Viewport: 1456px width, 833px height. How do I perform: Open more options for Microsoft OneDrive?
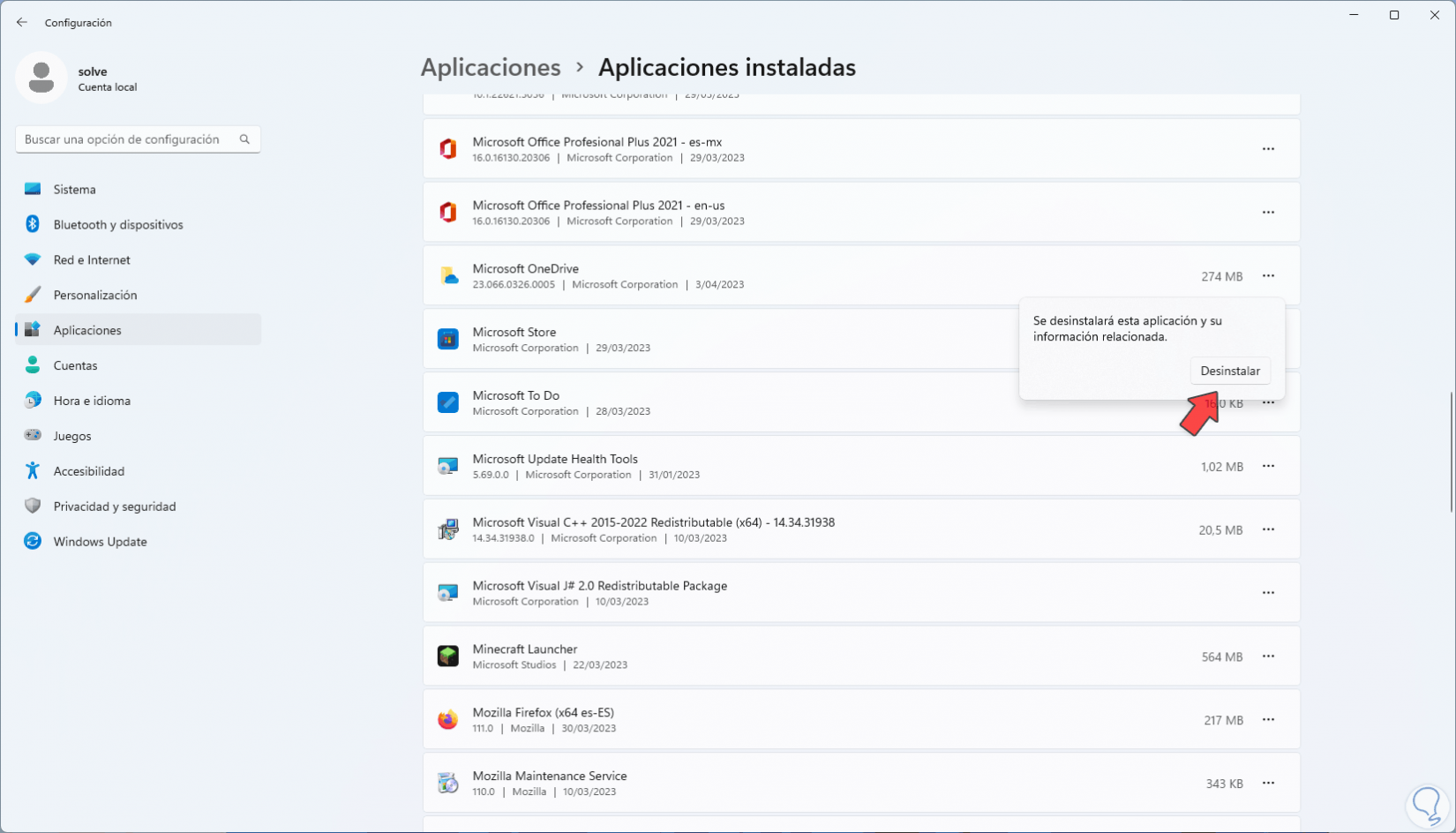1268,276
